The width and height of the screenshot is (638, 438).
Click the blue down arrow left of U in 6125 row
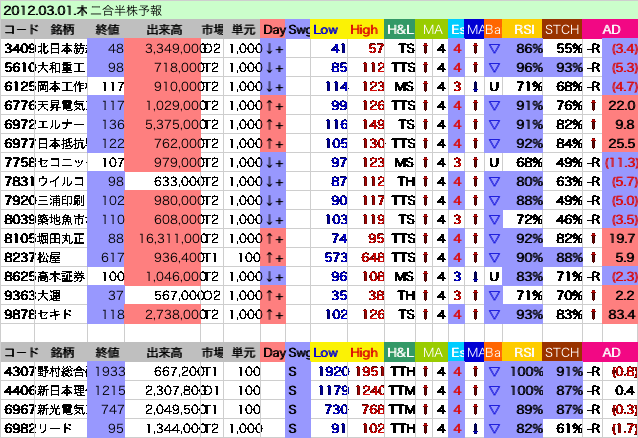(x=475, y=87)
